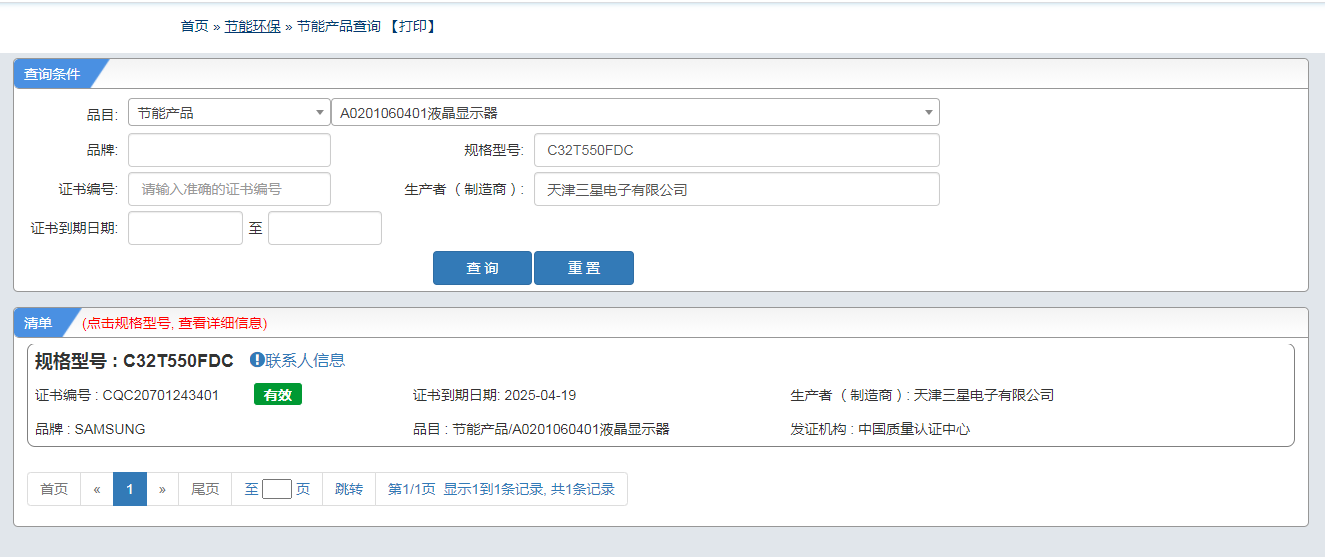Screen dimensions: 1325x557
Task: Click the green 有效 status badge
Action: (278, 395)
